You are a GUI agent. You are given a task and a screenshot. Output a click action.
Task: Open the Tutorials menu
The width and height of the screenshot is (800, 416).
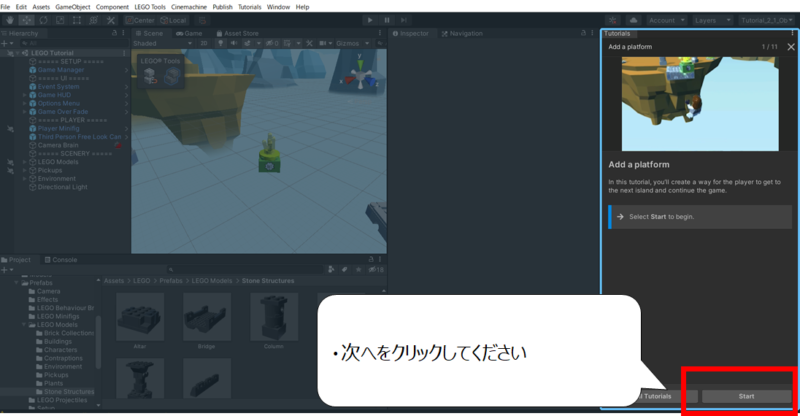(x=249, y=7)
